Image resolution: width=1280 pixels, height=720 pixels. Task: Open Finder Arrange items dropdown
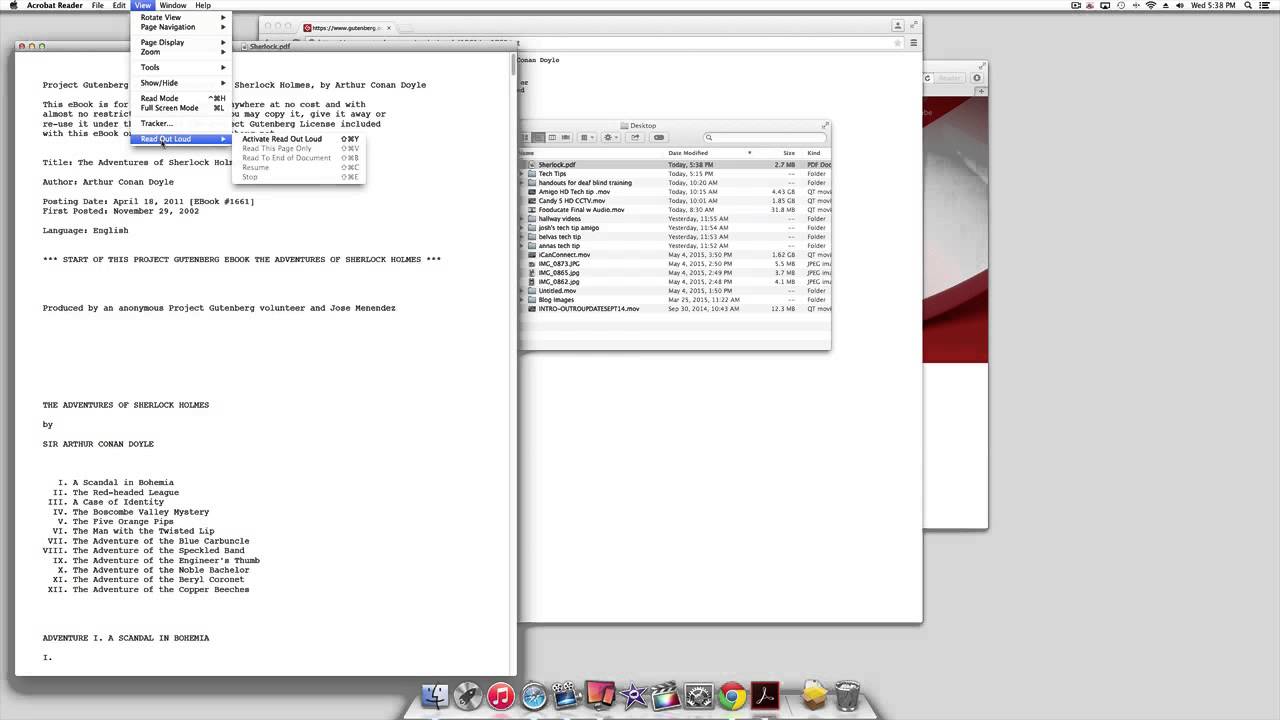[x=587, y=137]
